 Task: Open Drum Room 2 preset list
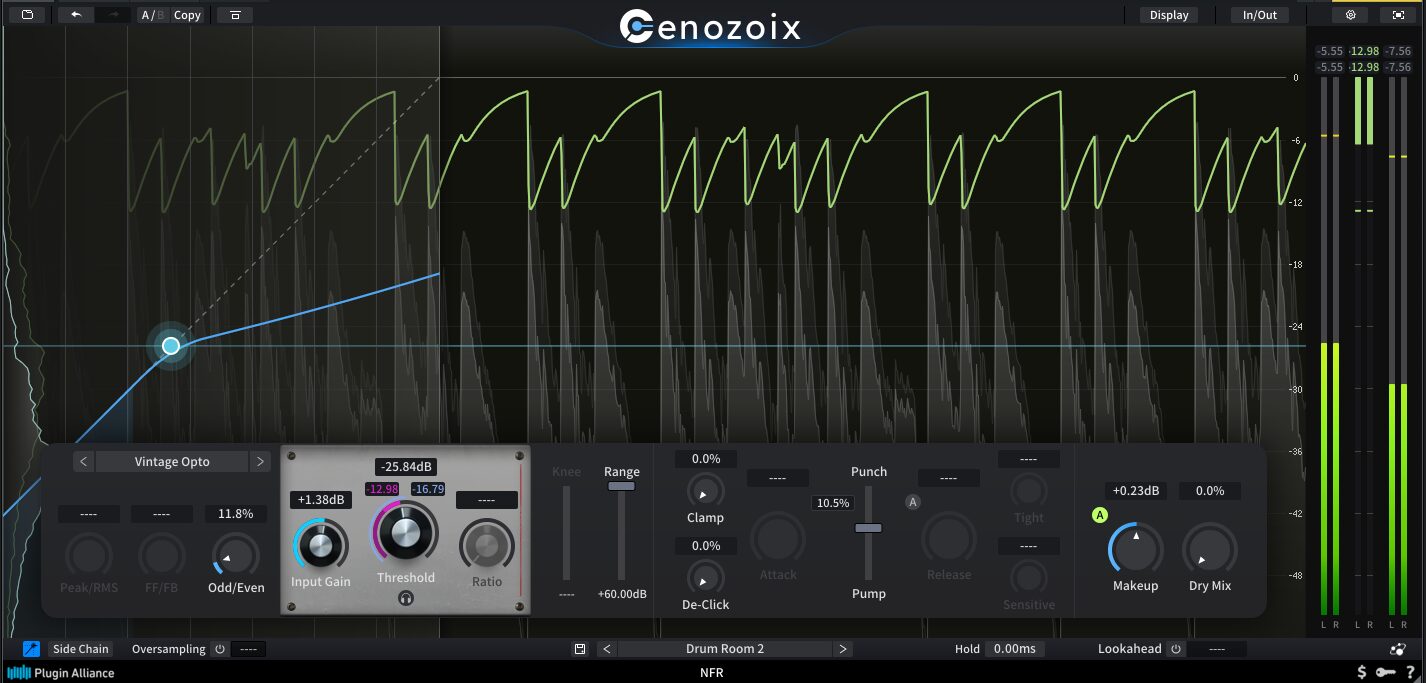[725, 649]
